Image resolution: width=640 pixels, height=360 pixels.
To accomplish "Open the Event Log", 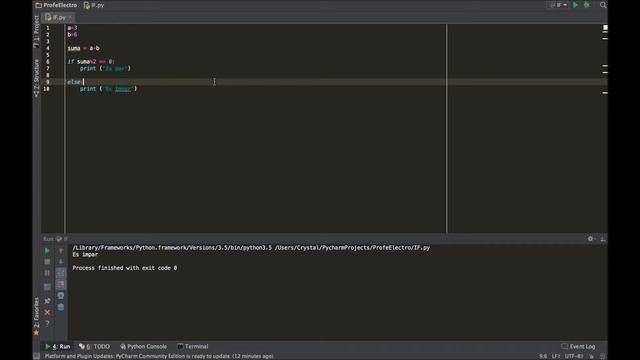I will pos(578,346).
